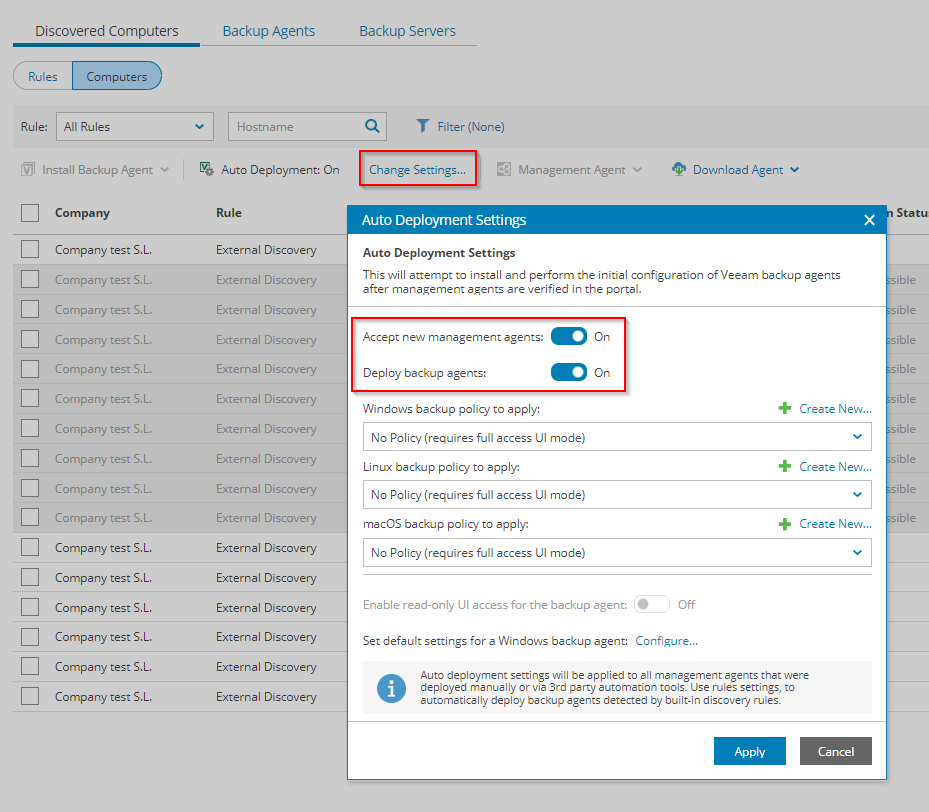Open the Backup Servers tab
Screen dimensions: 929x812
coord(407,31)
